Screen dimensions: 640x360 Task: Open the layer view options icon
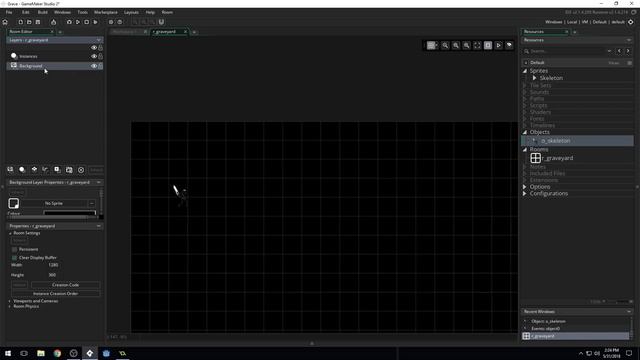tap(509, 46)
